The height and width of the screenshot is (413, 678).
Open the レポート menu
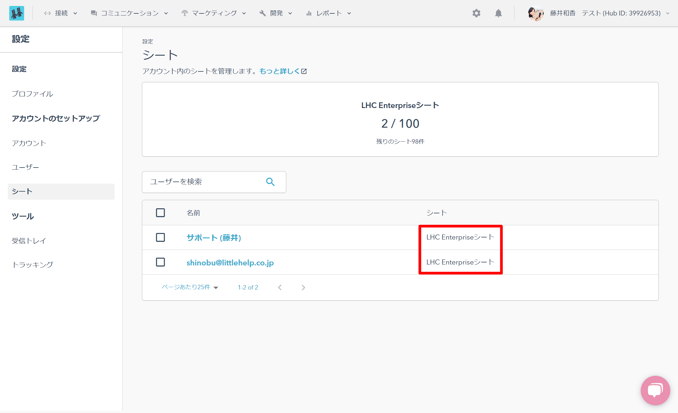point(329,14)
